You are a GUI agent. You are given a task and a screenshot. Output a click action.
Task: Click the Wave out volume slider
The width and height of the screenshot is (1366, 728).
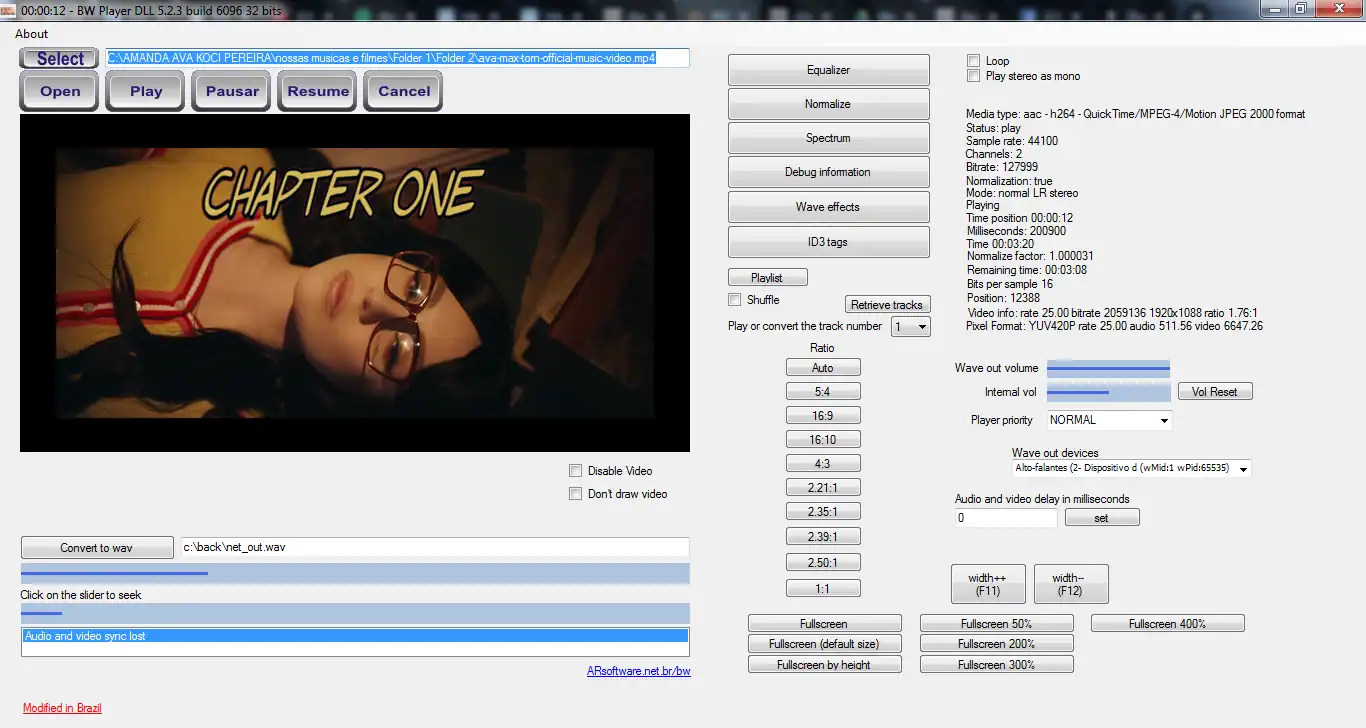[1108, 369]
